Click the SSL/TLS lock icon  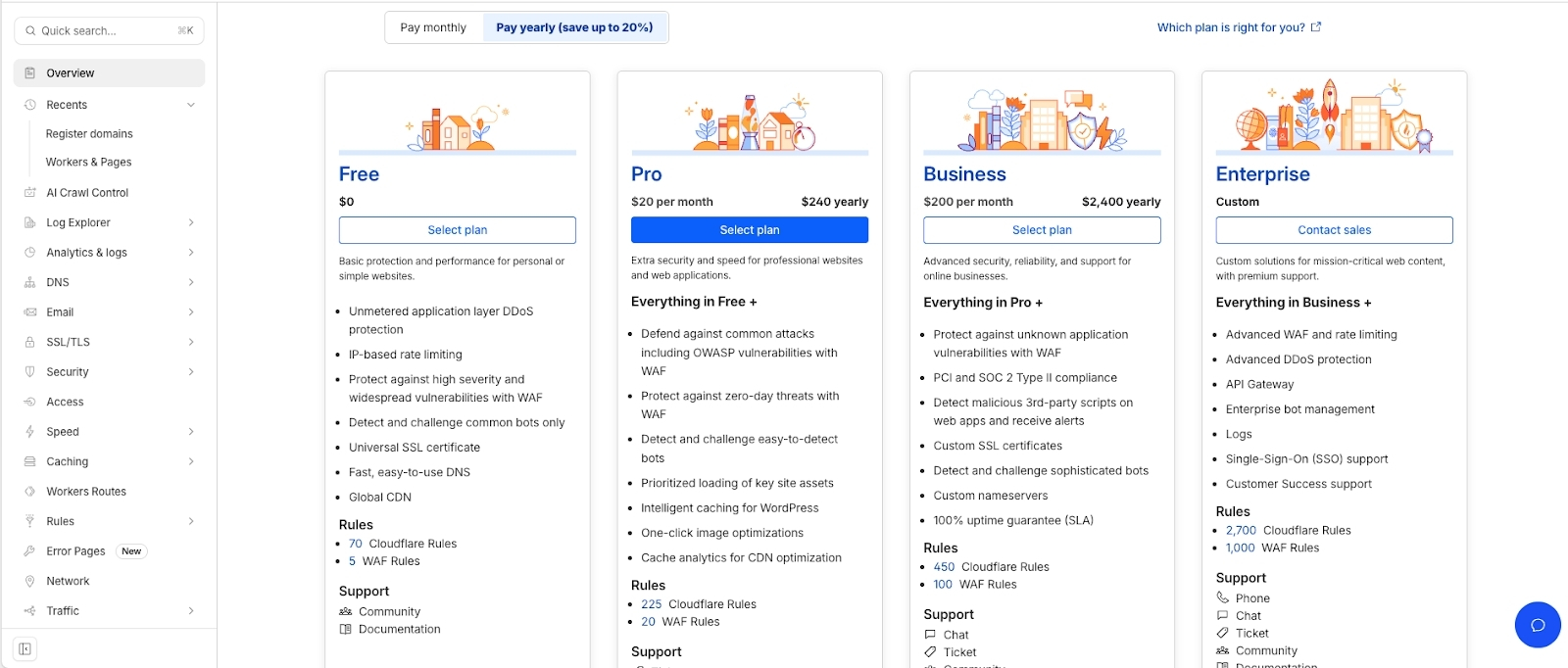pyautogui.click(x=29, y=342)
